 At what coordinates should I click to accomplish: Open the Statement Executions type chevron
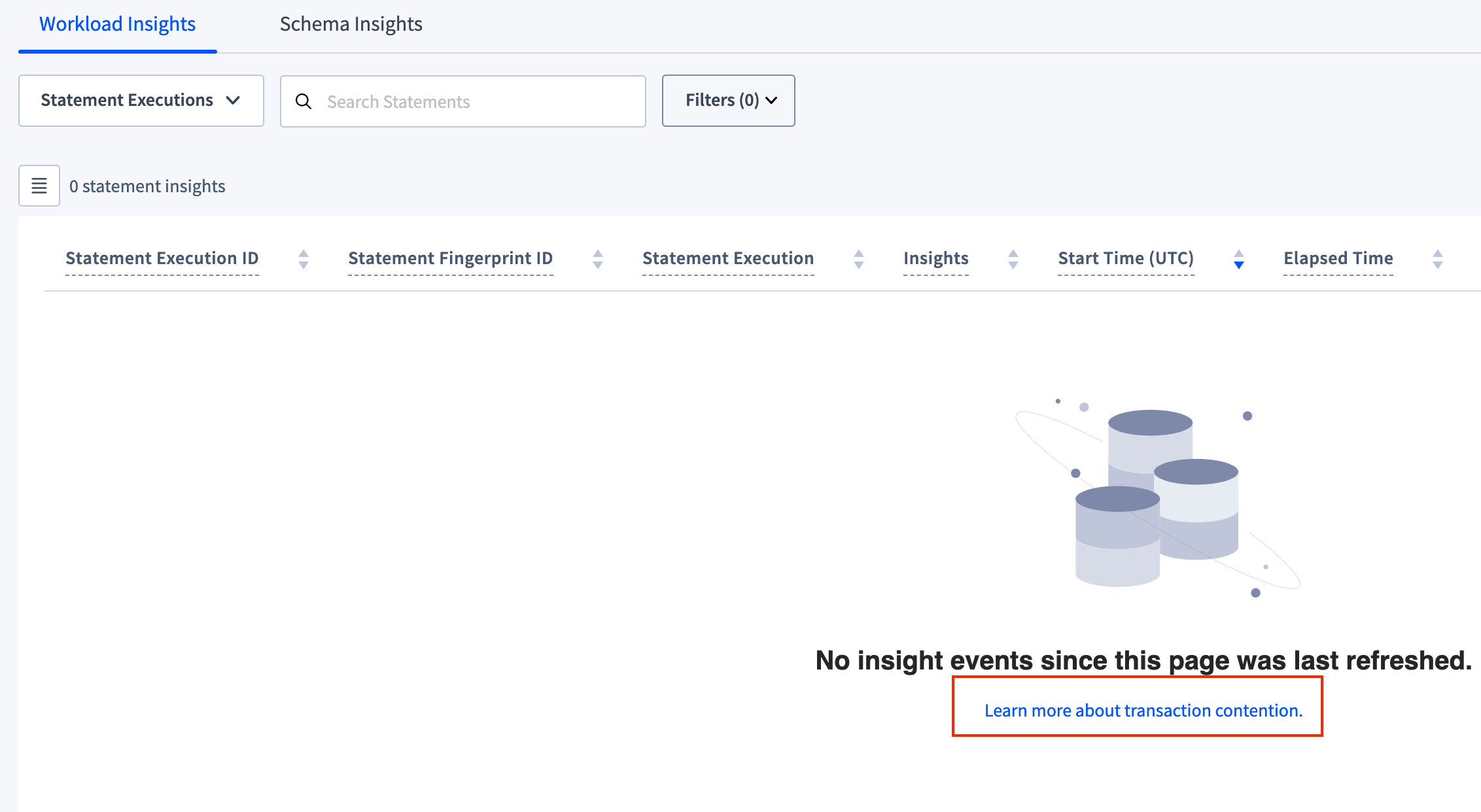tap(234, 101)
